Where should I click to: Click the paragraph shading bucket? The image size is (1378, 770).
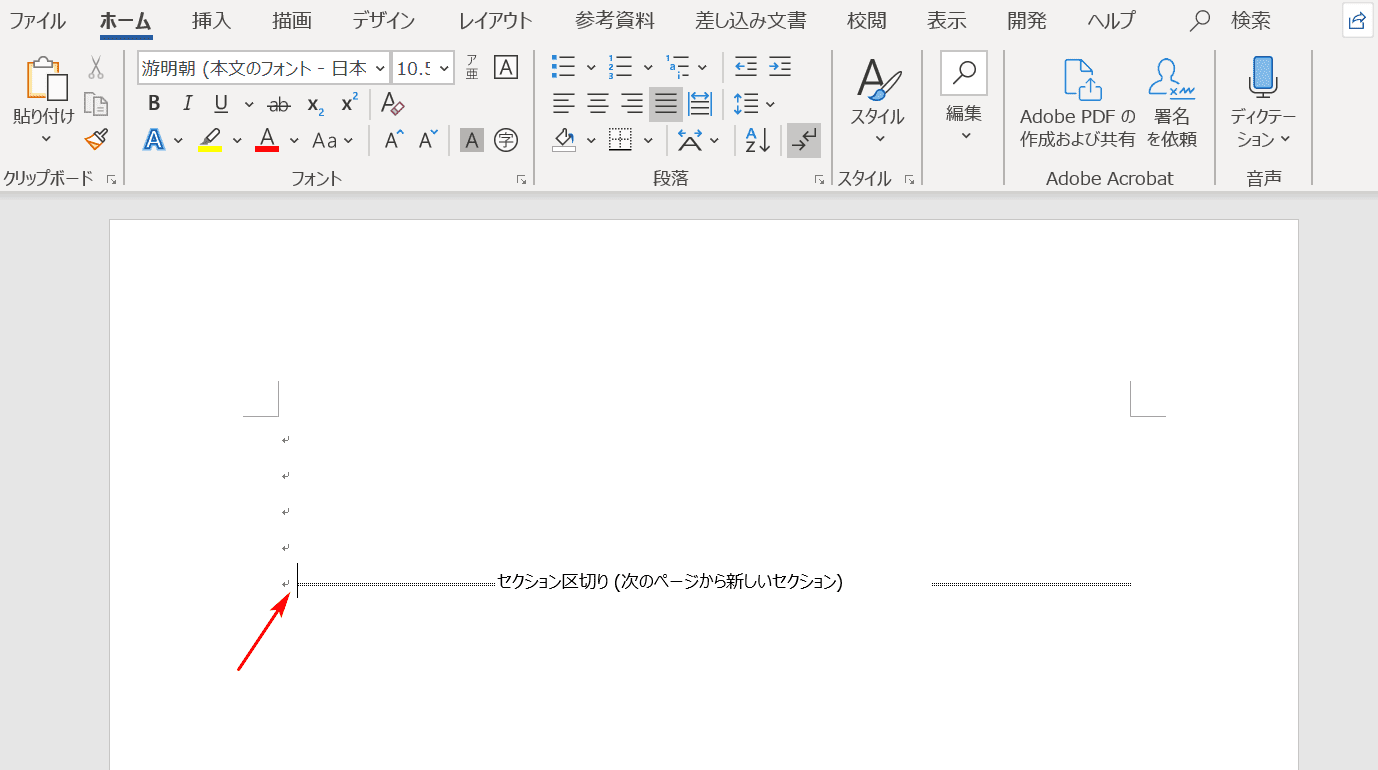coord(564,140)
